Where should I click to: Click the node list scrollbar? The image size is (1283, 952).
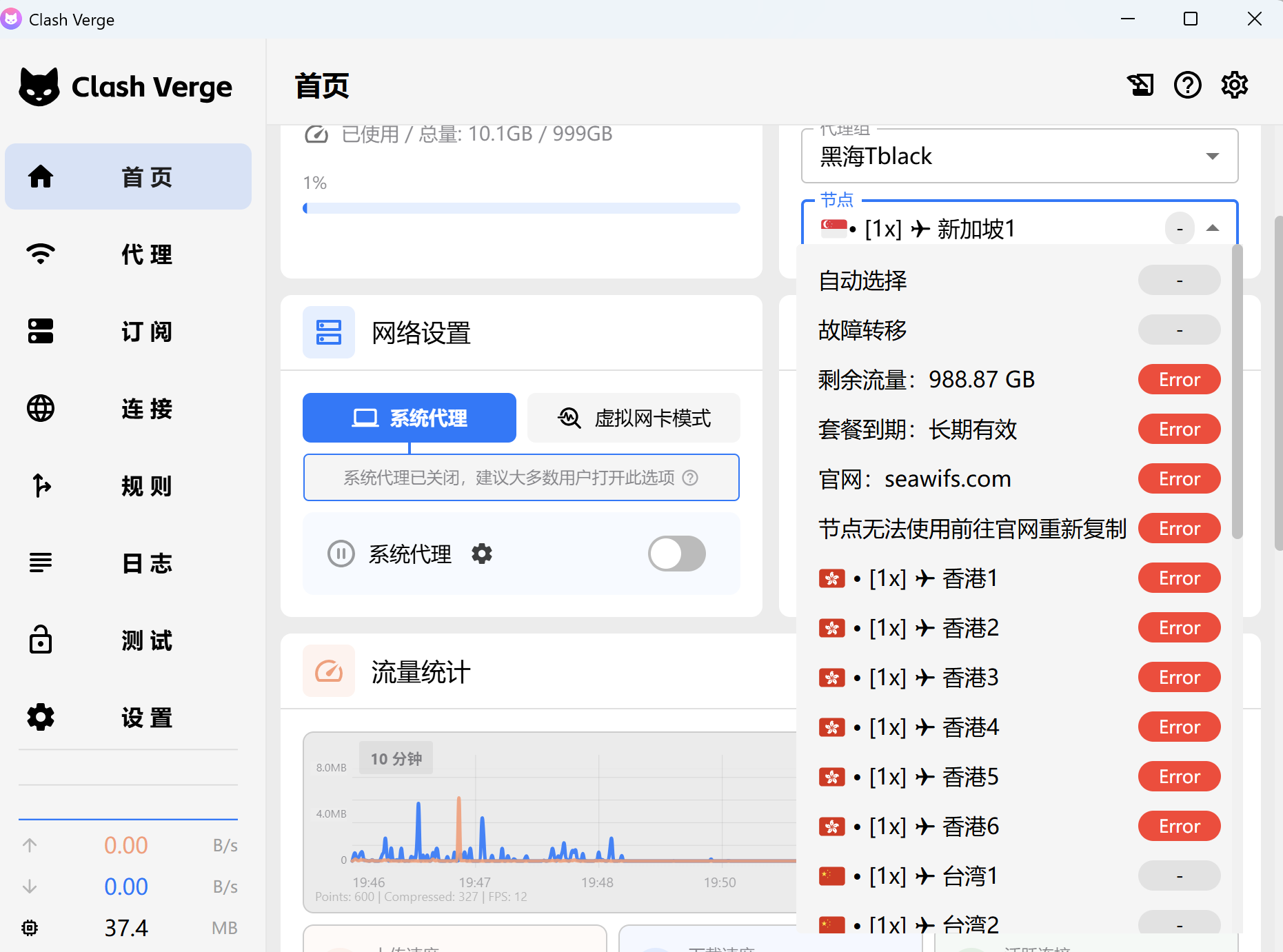1237,393
